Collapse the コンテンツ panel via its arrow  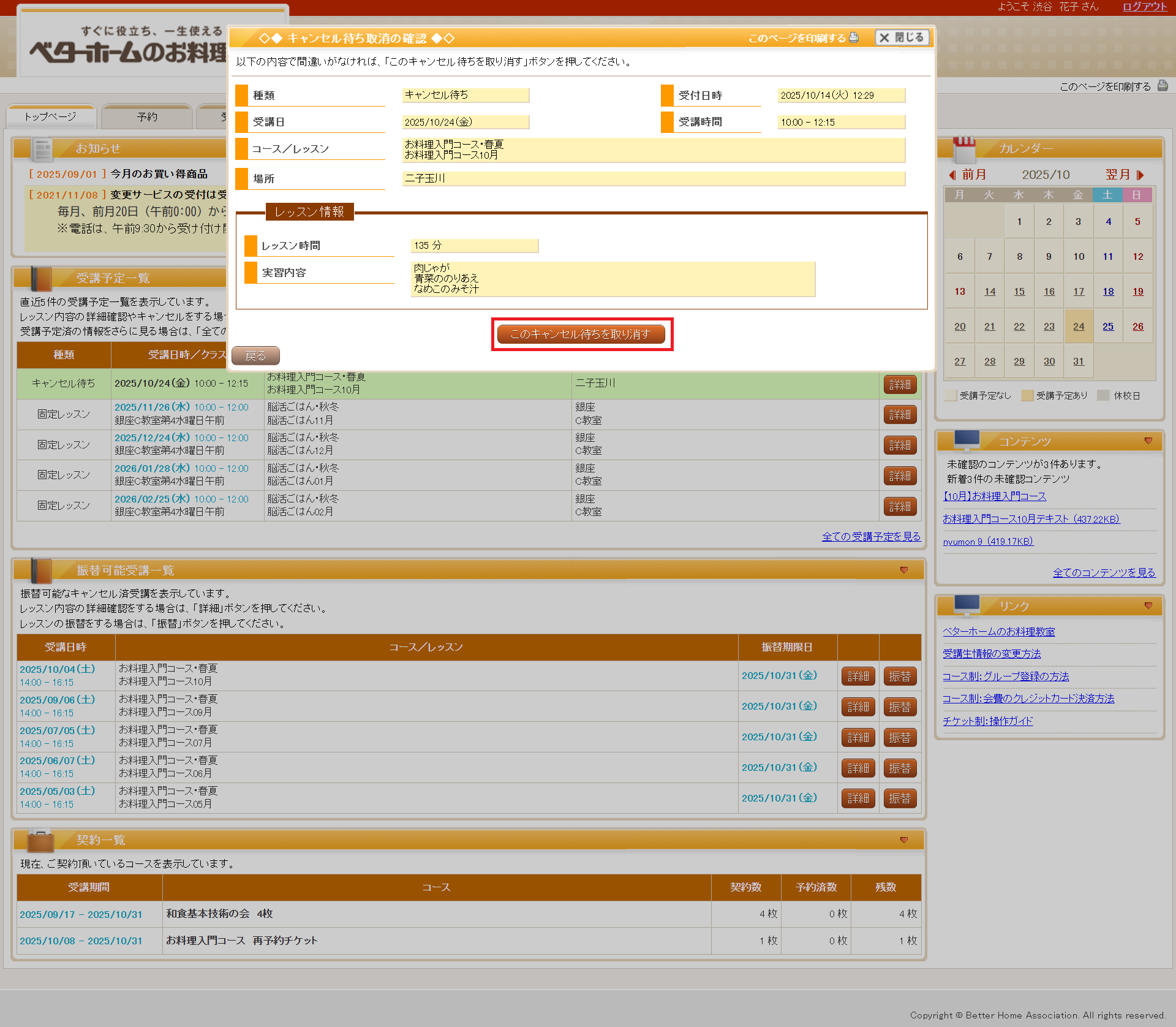1148,441
